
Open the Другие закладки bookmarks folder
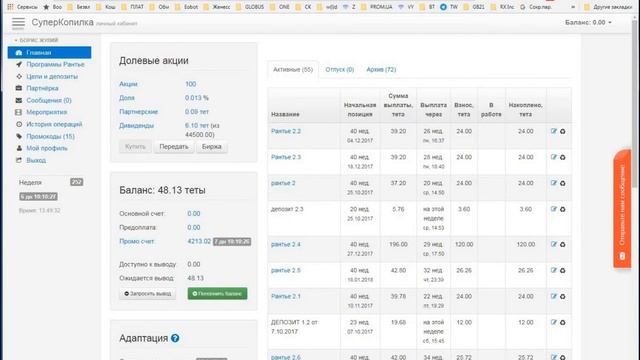pyautogui.click(x=608, y=7)
